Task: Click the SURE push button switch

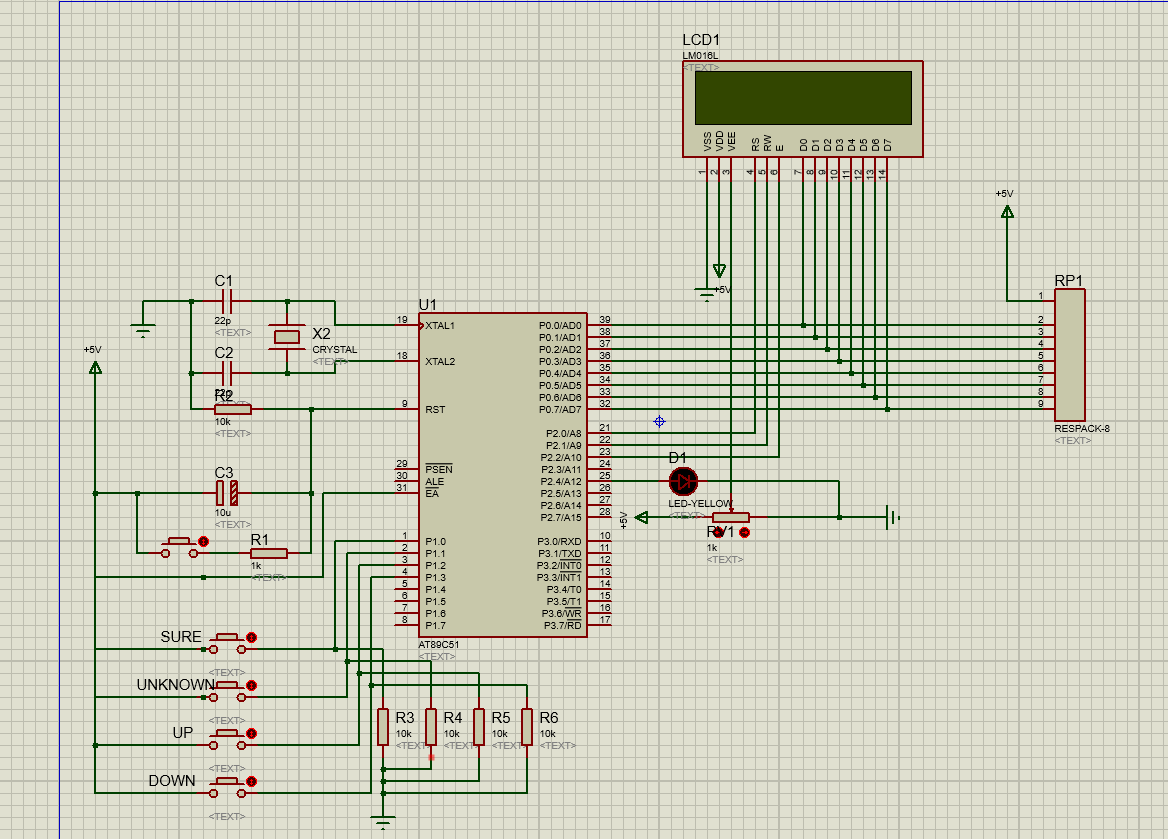Action: click(x=227, y=643)
